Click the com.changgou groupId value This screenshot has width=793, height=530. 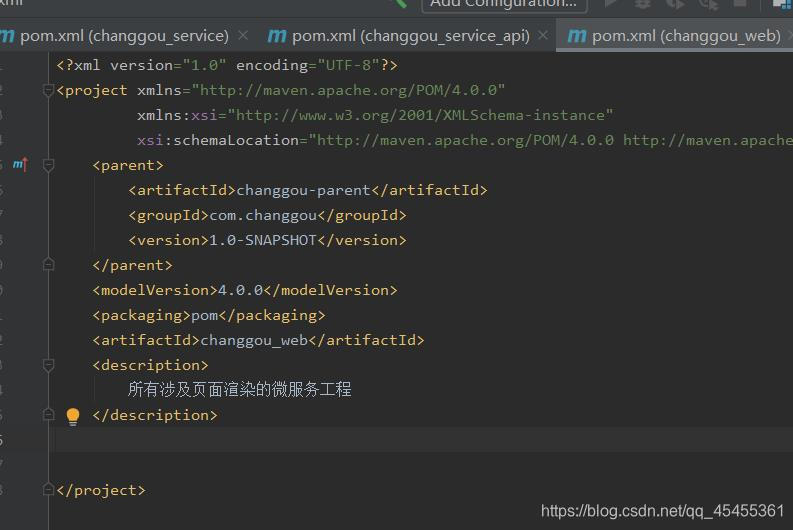click(263, 216)
